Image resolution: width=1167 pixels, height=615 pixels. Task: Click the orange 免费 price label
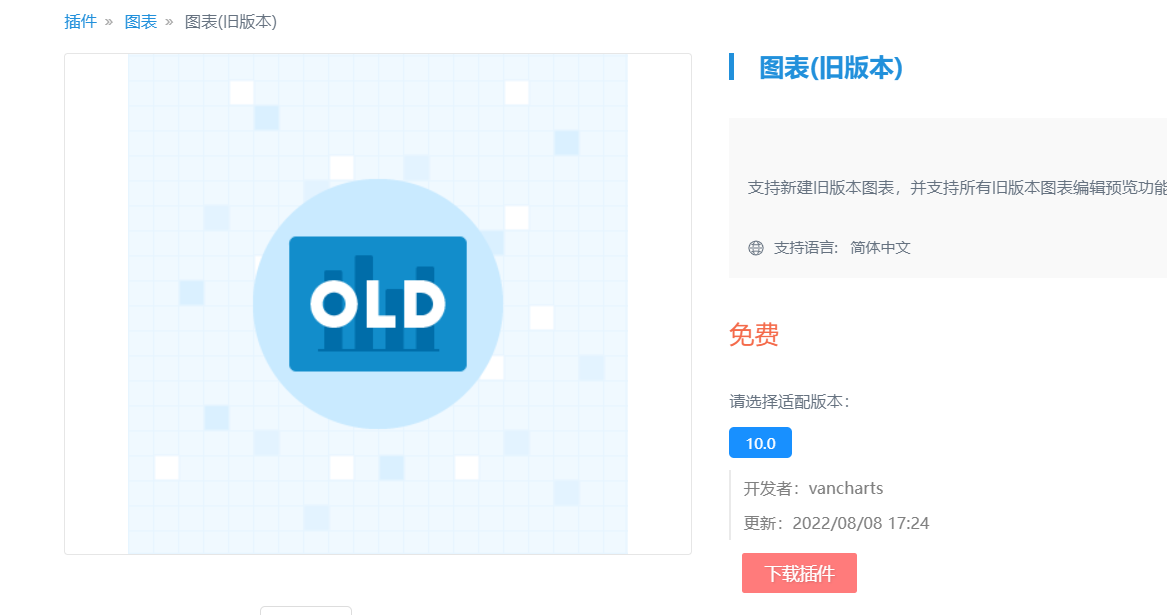[754, 335]
